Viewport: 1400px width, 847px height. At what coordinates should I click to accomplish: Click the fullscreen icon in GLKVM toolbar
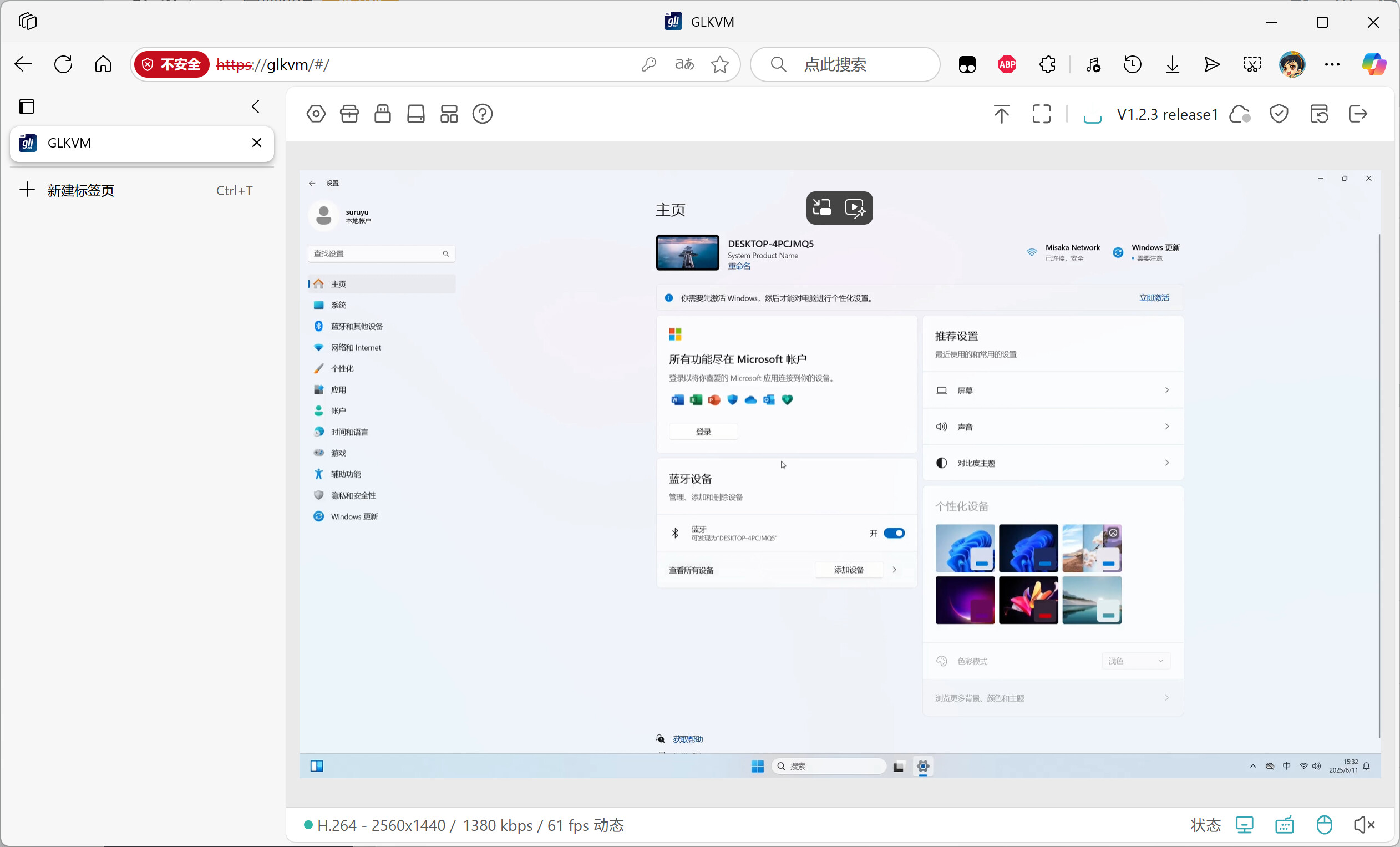[1041, 114]
